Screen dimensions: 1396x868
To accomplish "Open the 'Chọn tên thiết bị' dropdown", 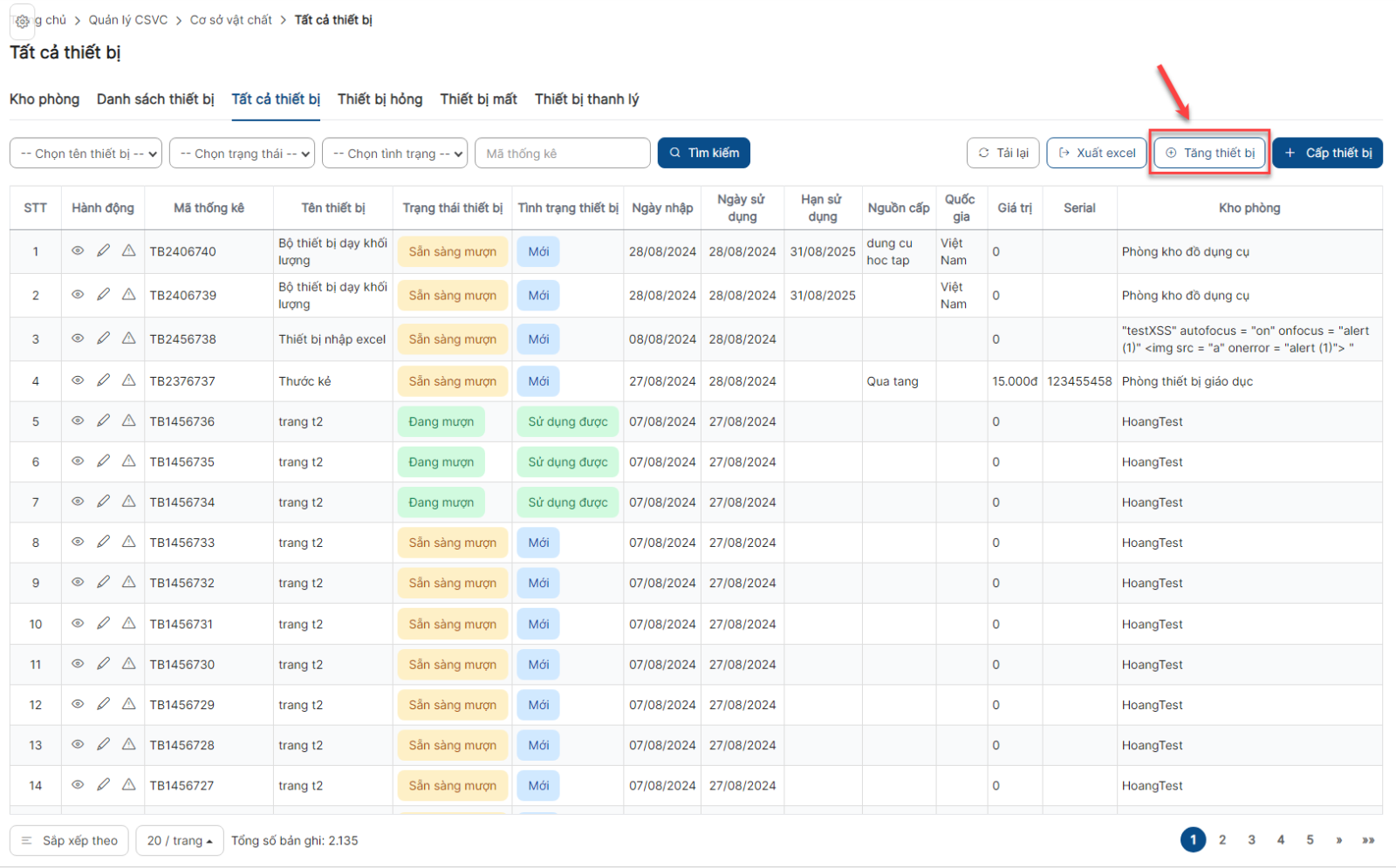I will [86, 154].
